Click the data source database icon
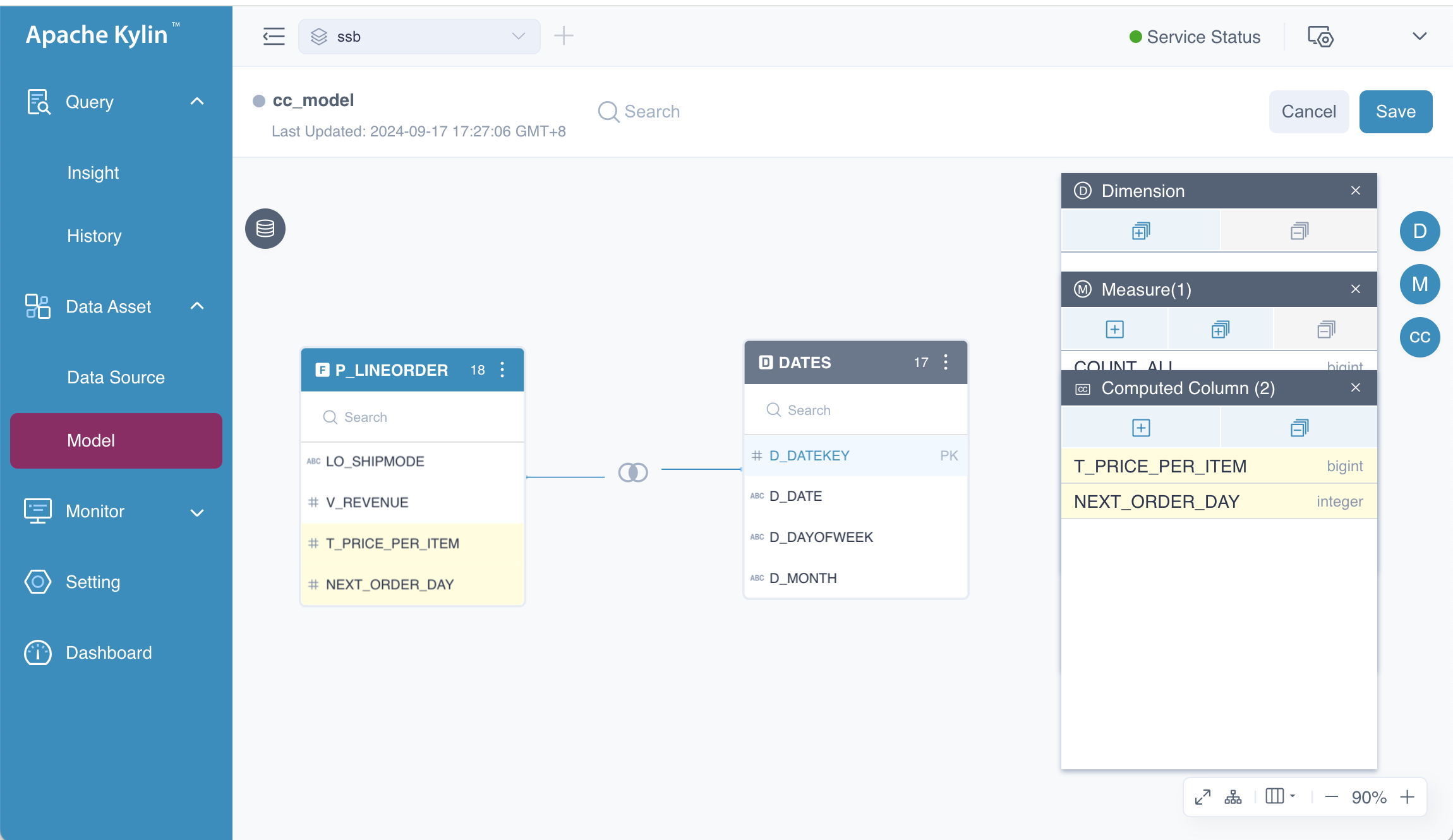 click(265, 229)
